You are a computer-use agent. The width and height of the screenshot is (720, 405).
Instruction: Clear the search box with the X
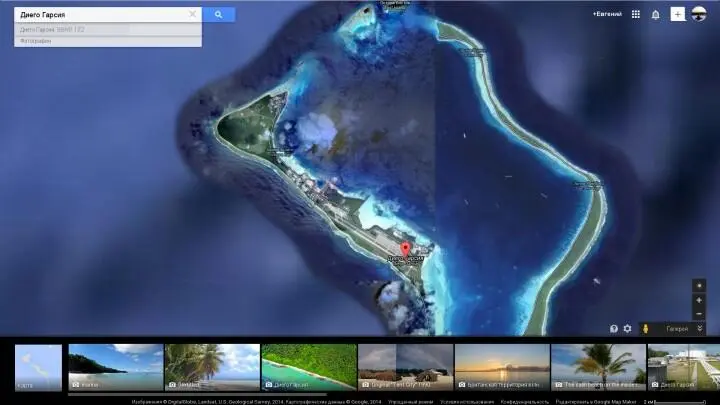[x=193, y=15]
